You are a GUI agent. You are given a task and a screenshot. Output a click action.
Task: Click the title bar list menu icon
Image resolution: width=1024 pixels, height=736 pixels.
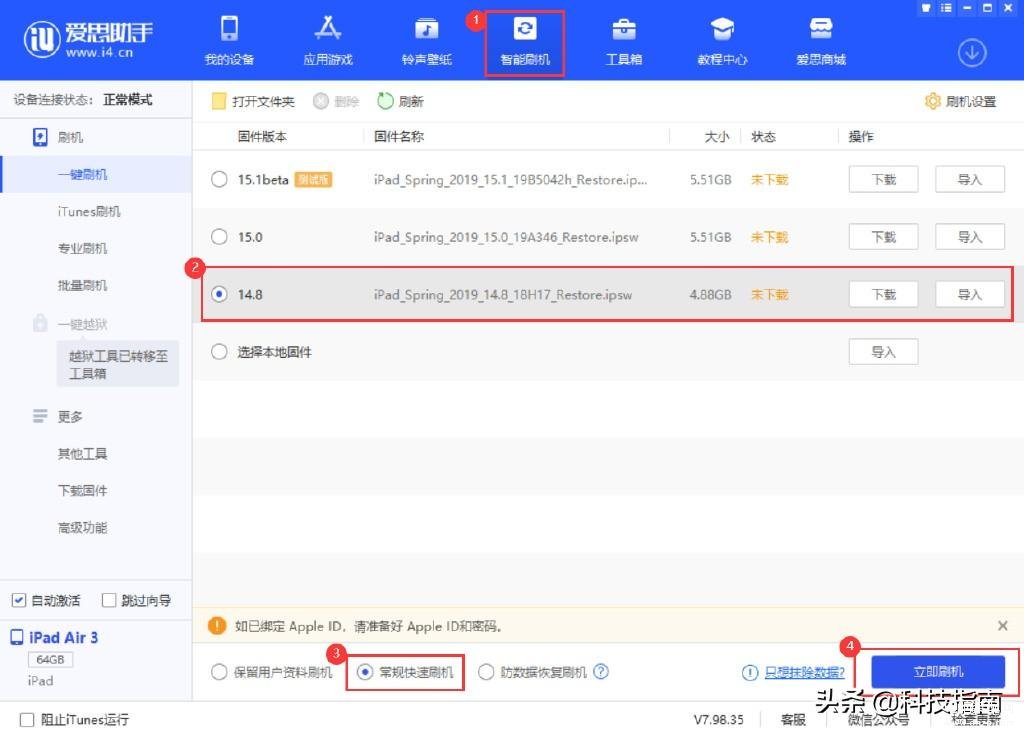[x=946, y=8]
